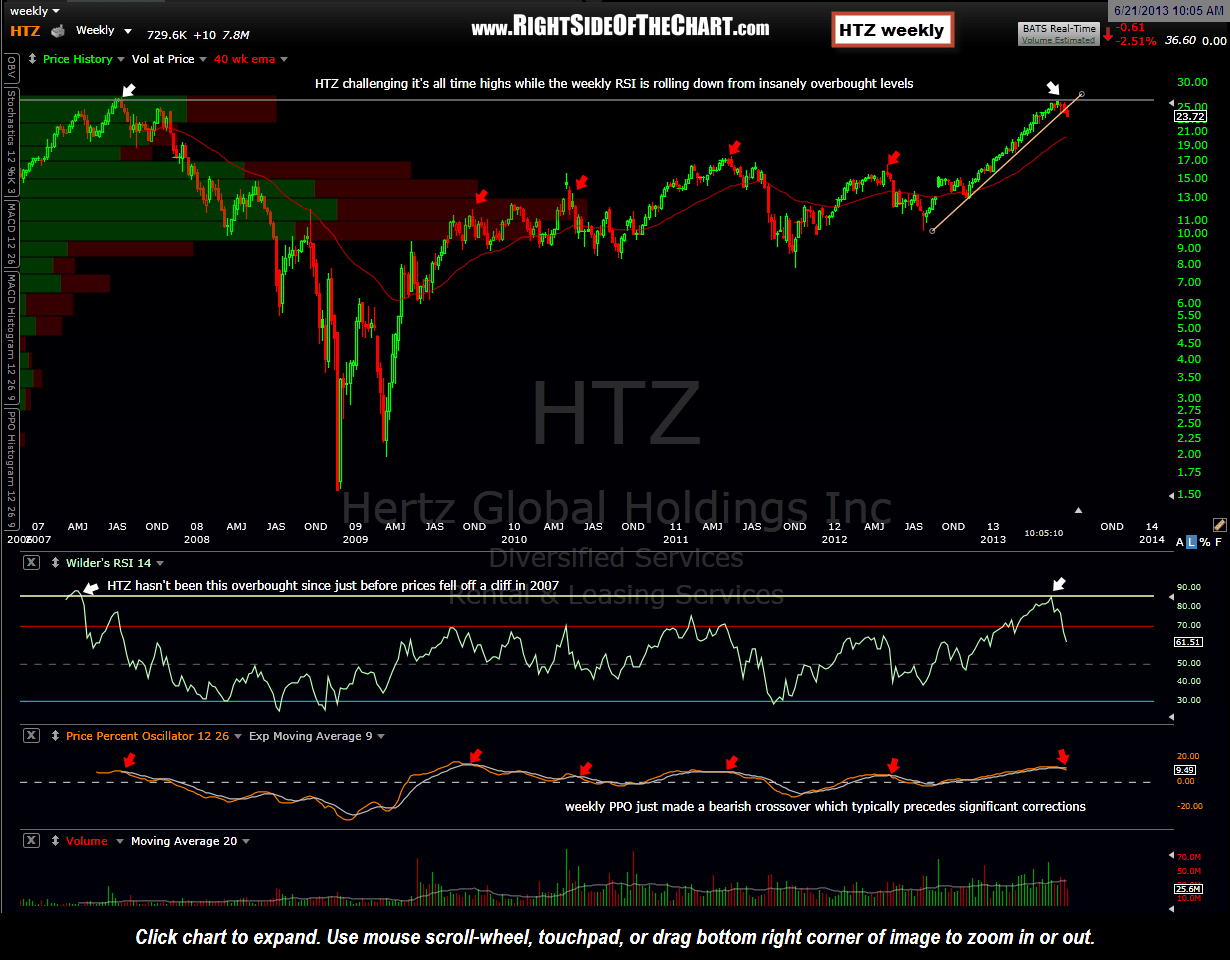Click the volume value tag 25.6M
This screenshot has height=960, width=1230.
coord(1189,889)
